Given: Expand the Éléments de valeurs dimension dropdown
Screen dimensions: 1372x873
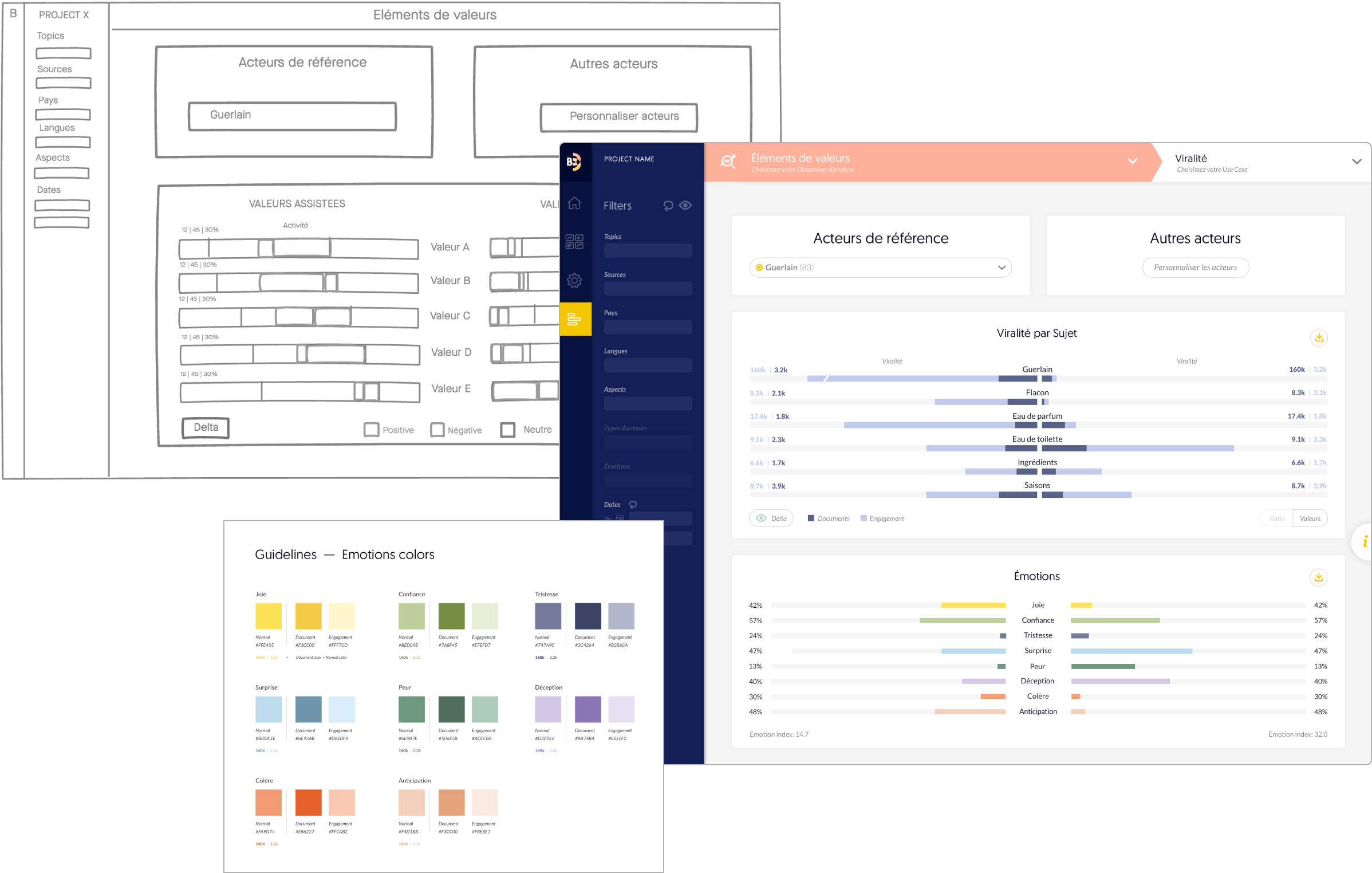Looking at the screenshot, I should [1132, 161].
